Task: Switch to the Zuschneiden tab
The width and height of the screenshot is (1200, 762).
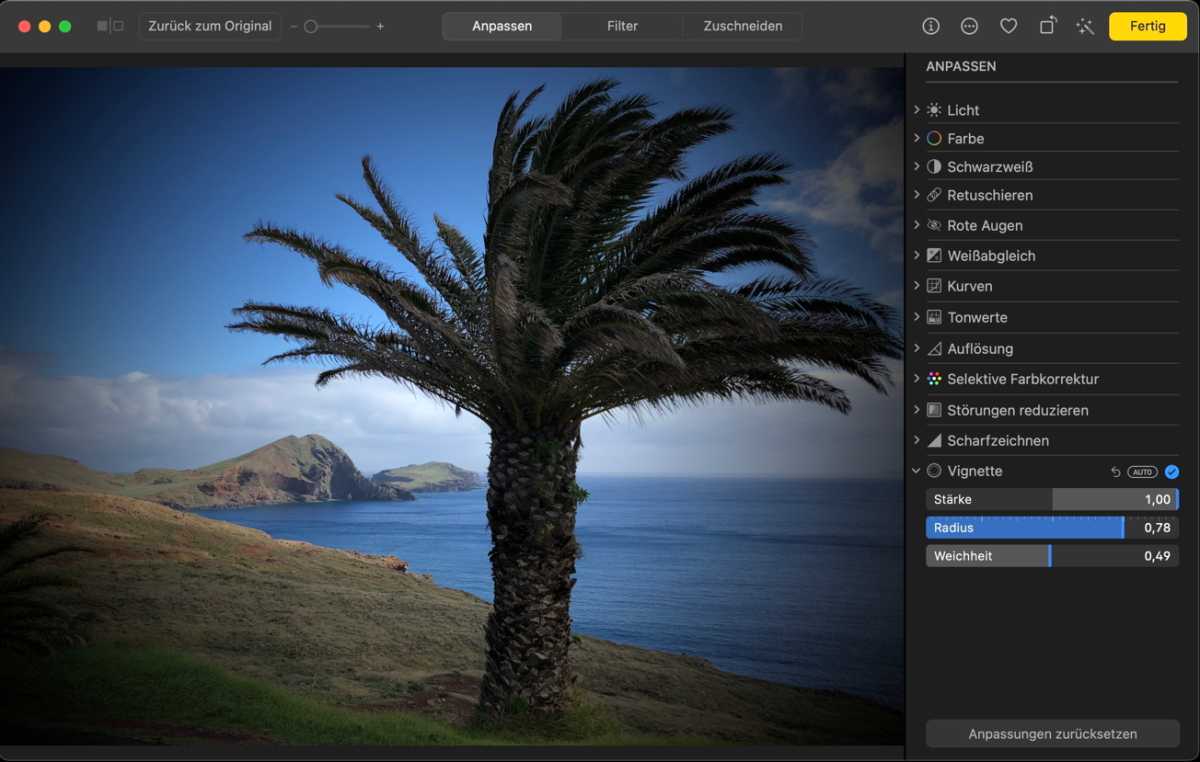Action: click(x=743, y=26)
